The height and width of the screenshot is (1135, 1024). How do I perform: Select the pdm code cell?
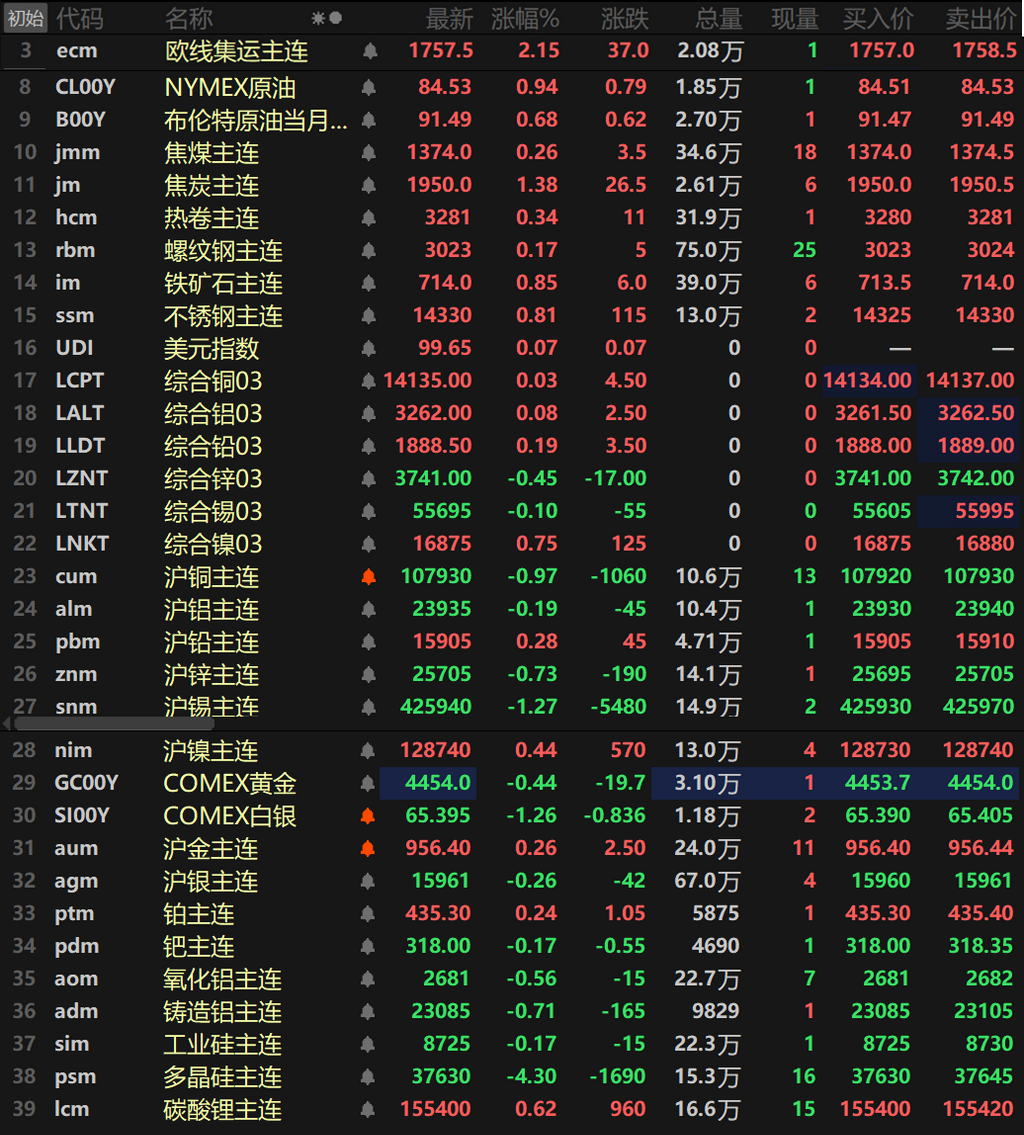click(77, 946)
